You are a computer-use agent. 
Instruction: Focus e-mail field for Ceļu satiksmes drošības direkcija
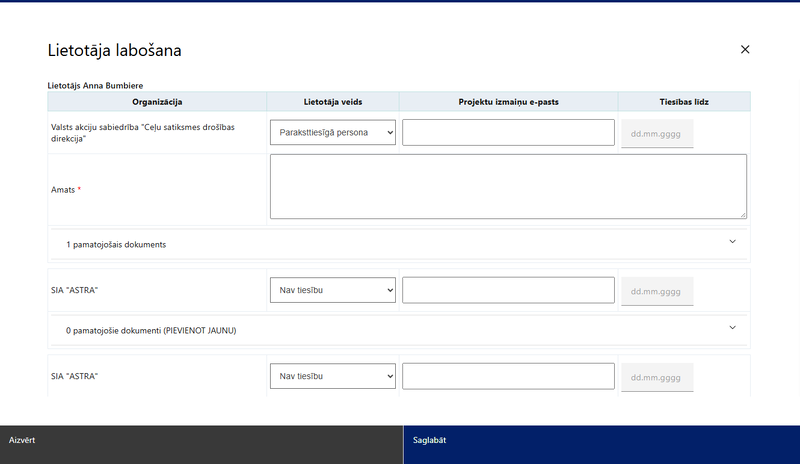point(508,132)
